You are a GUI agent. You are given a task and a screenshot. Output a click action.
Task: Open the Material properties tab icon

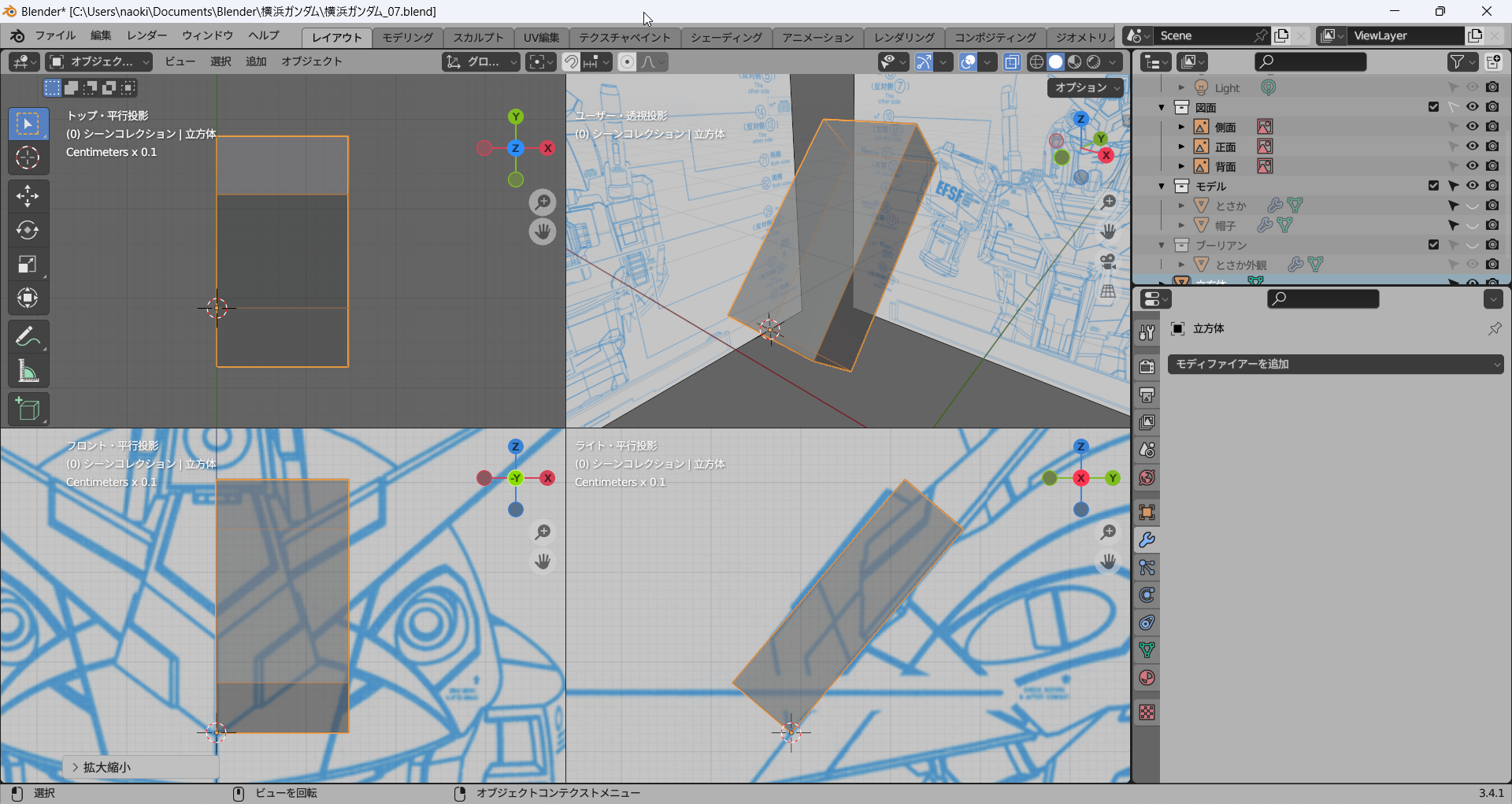coord(1147,678)
